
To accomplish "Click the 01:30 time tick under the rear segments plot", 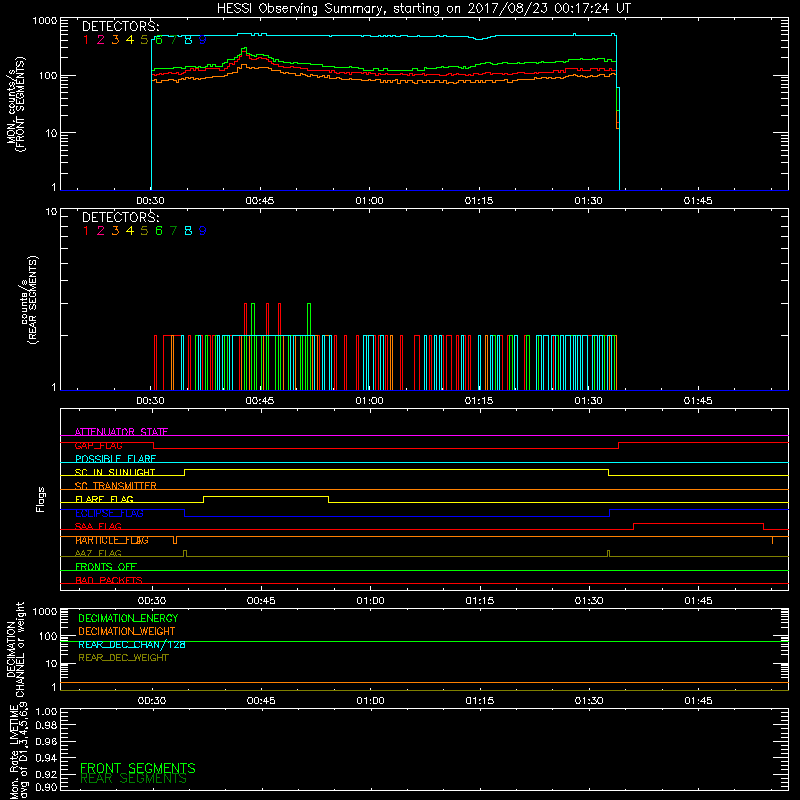I will [588, 401].
